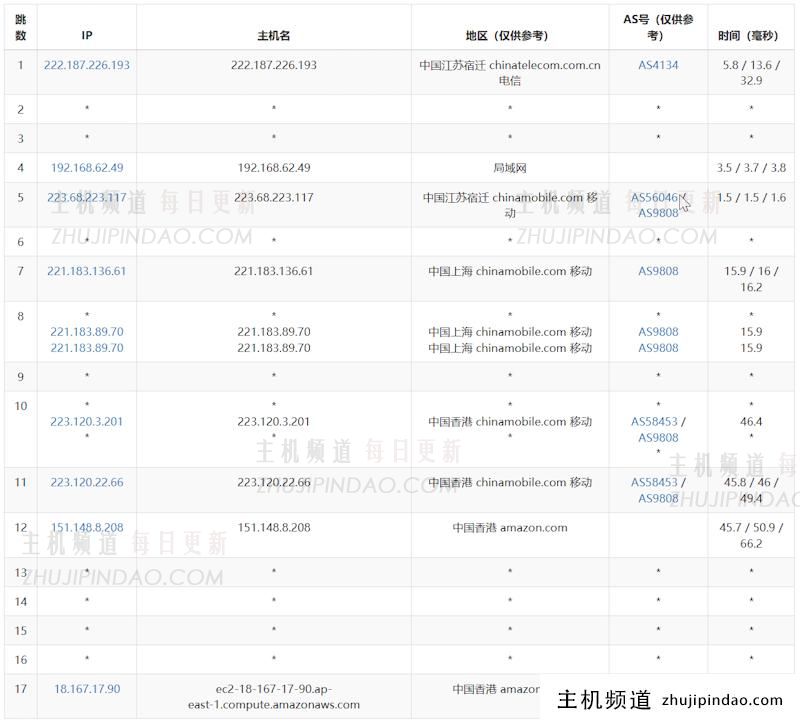Click region 中国香港 amazon.com in hop 12
Image resolution: width=800 pixels, height=724 pixels.
click(510, 527)
